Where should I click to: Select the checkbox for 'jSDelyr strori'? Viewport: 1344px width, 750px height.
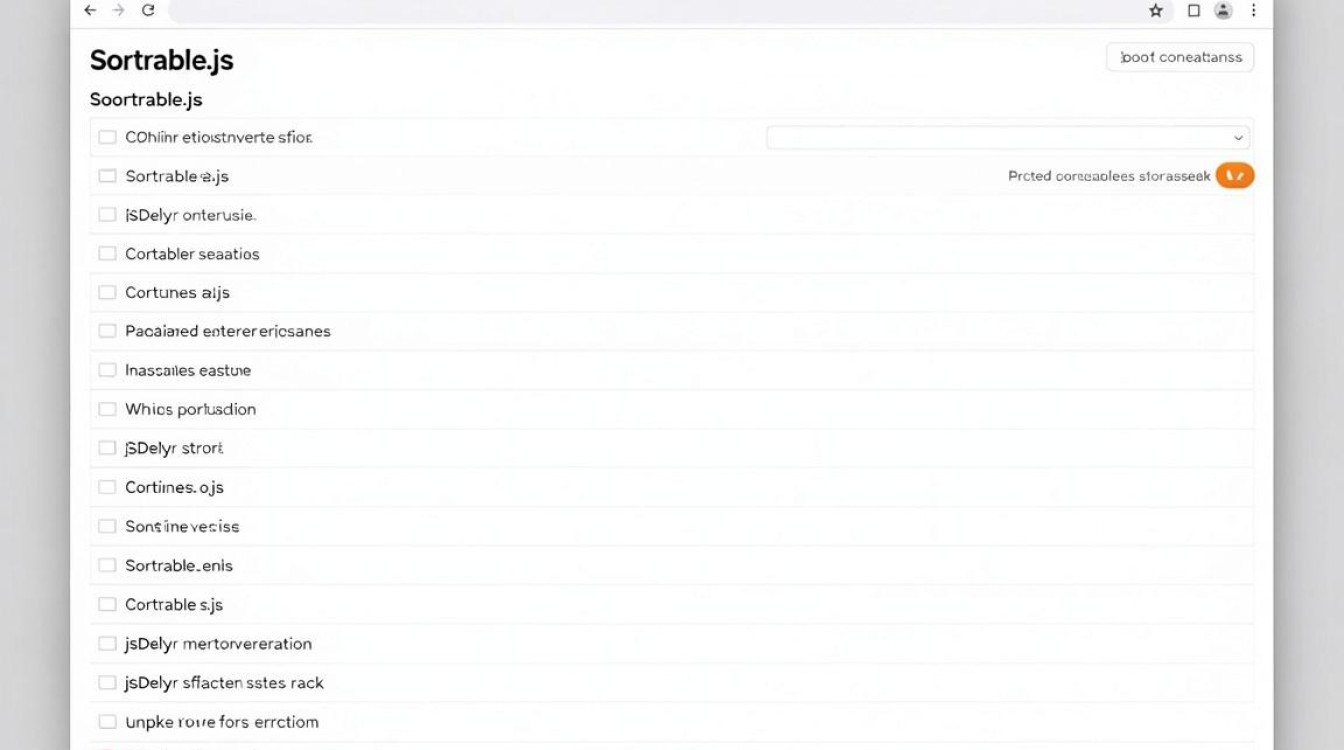click(107, 448)
